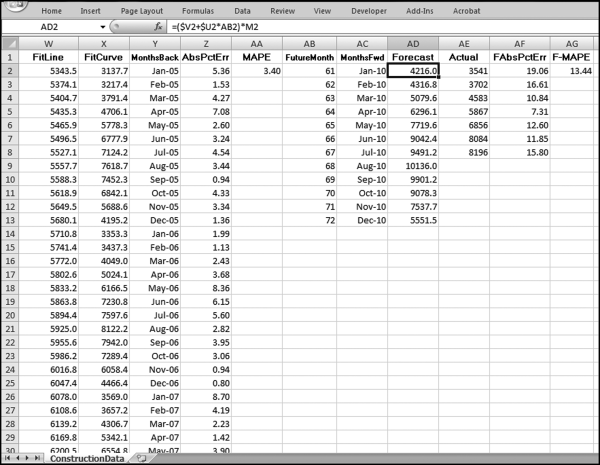This screenshot has height=465, width=600.
Task: Select the MAPE value 3.40
Action: 257,71
